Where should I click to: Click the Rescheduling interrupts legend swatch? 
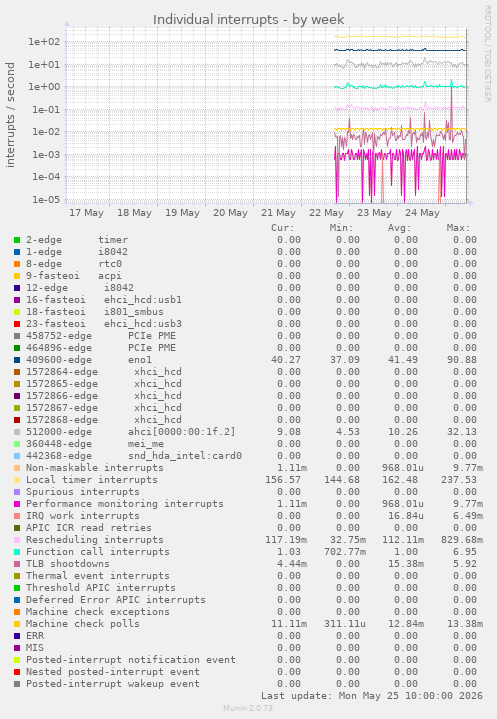tap(17, 540)
